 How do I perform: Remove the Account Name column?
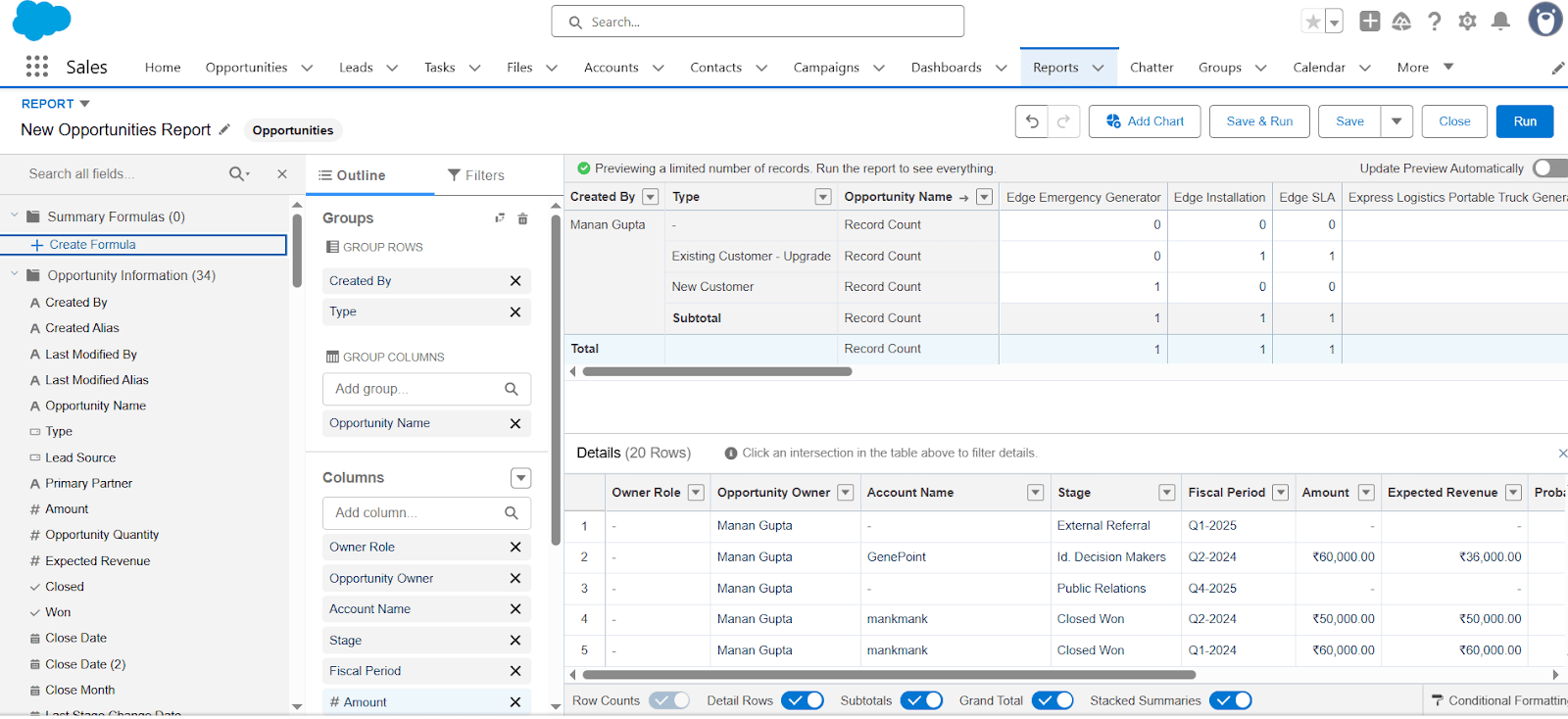515,609
